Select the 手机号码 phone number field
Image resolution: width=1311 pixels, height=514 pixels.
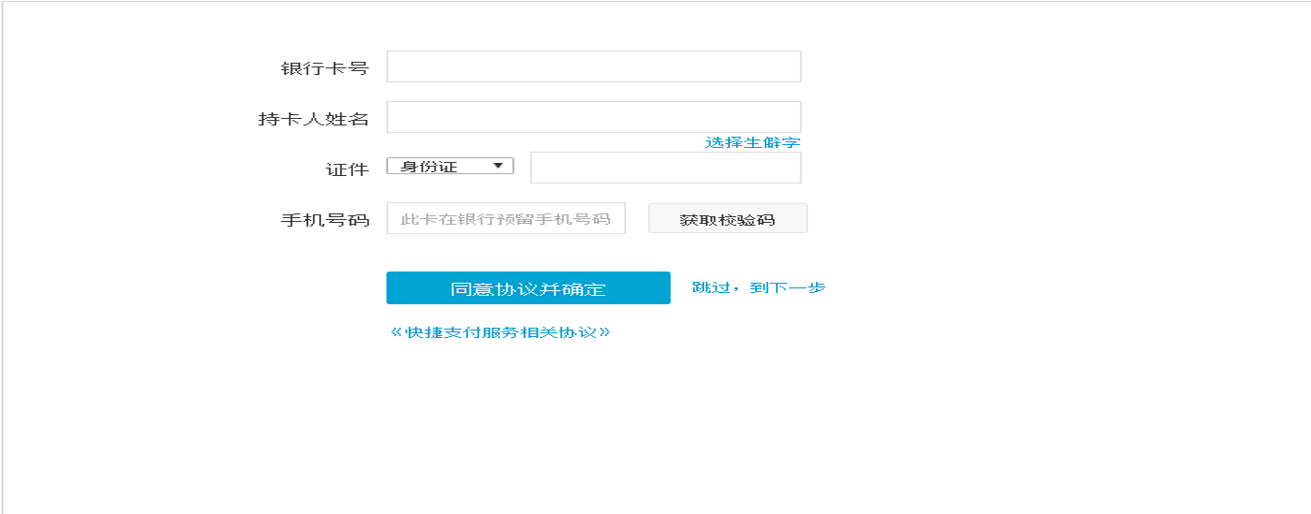point(506,218)
